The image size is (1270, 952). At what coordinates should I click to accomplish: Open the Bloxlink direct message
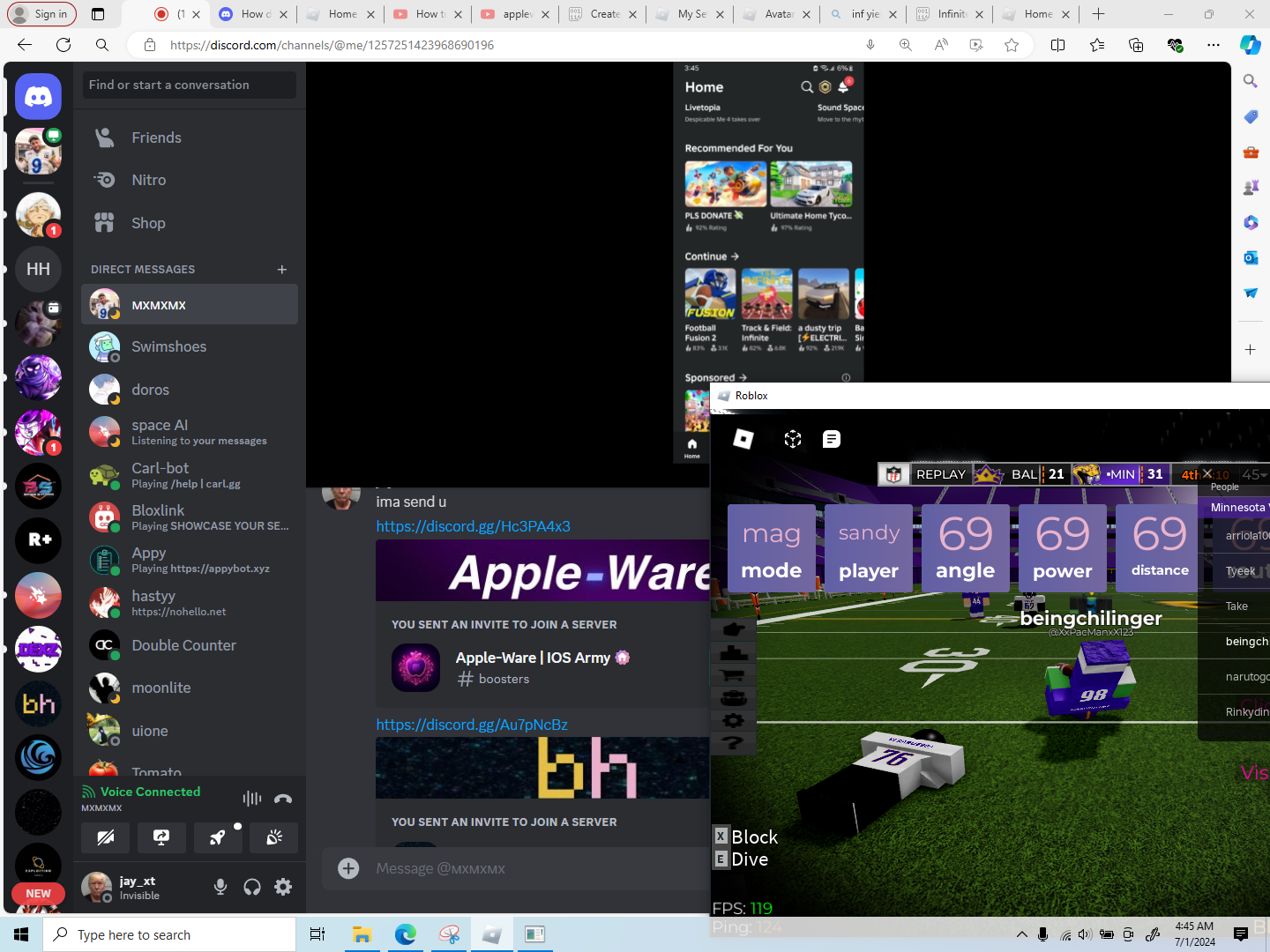pyautogui.click(x=190, y=517)
